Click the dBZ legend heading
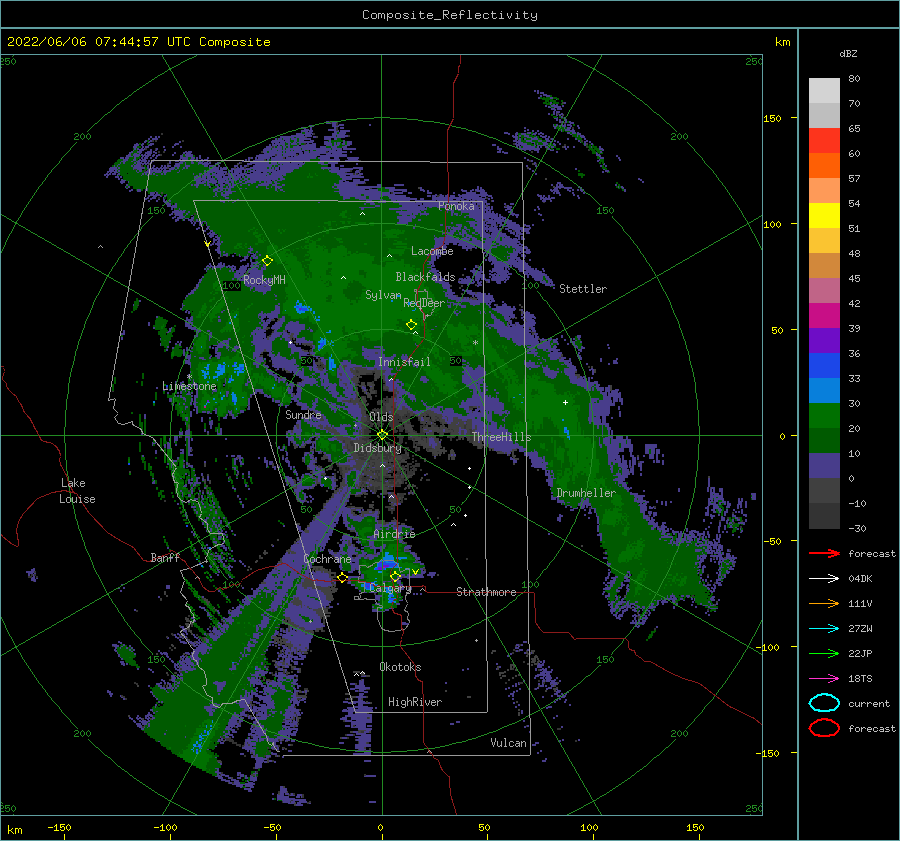Screen dimensions: 900x841 coord(848,54)
